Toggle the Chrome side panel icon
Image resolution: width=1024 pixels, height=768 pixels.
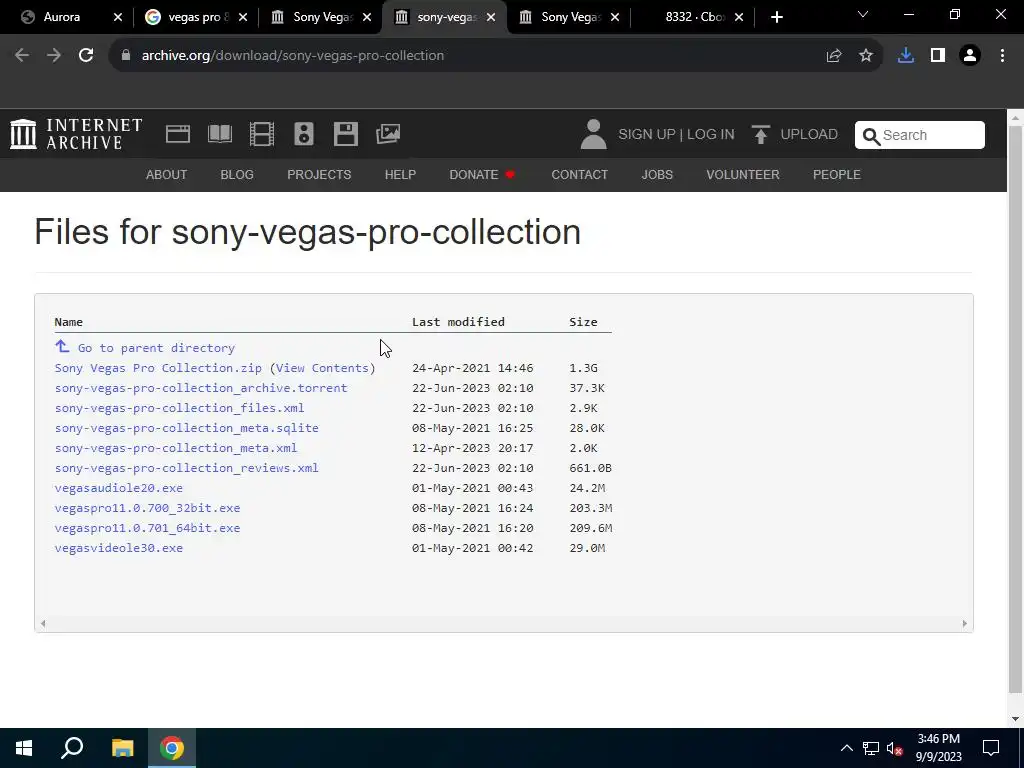click(x=938, y=56)
